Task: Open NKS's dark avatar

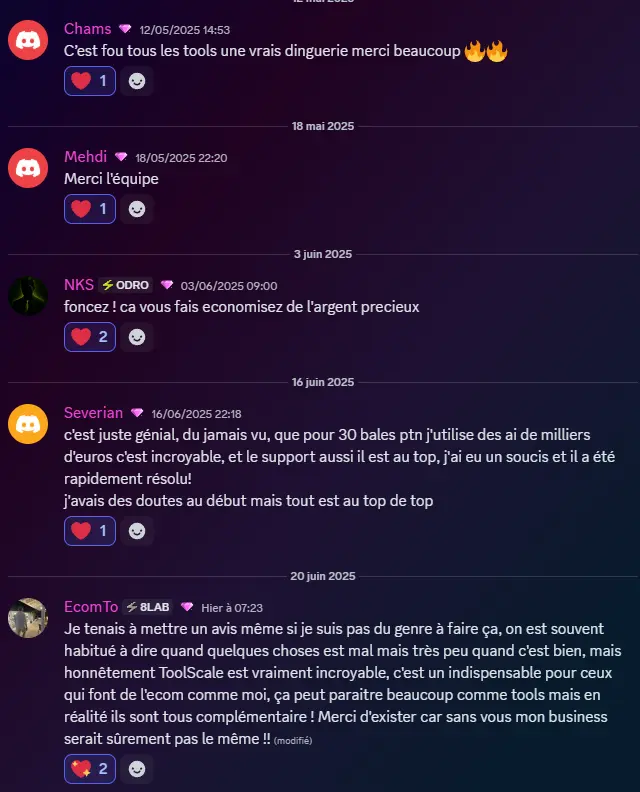Action: [x=28, y=295]
